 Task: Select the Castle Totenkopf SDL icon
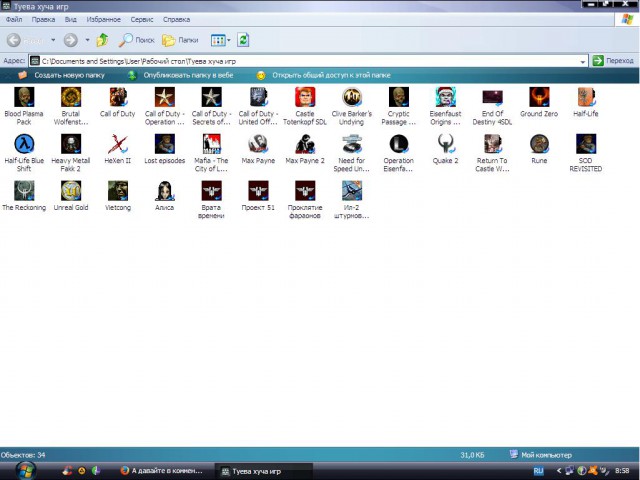click(x=305, y=97)
